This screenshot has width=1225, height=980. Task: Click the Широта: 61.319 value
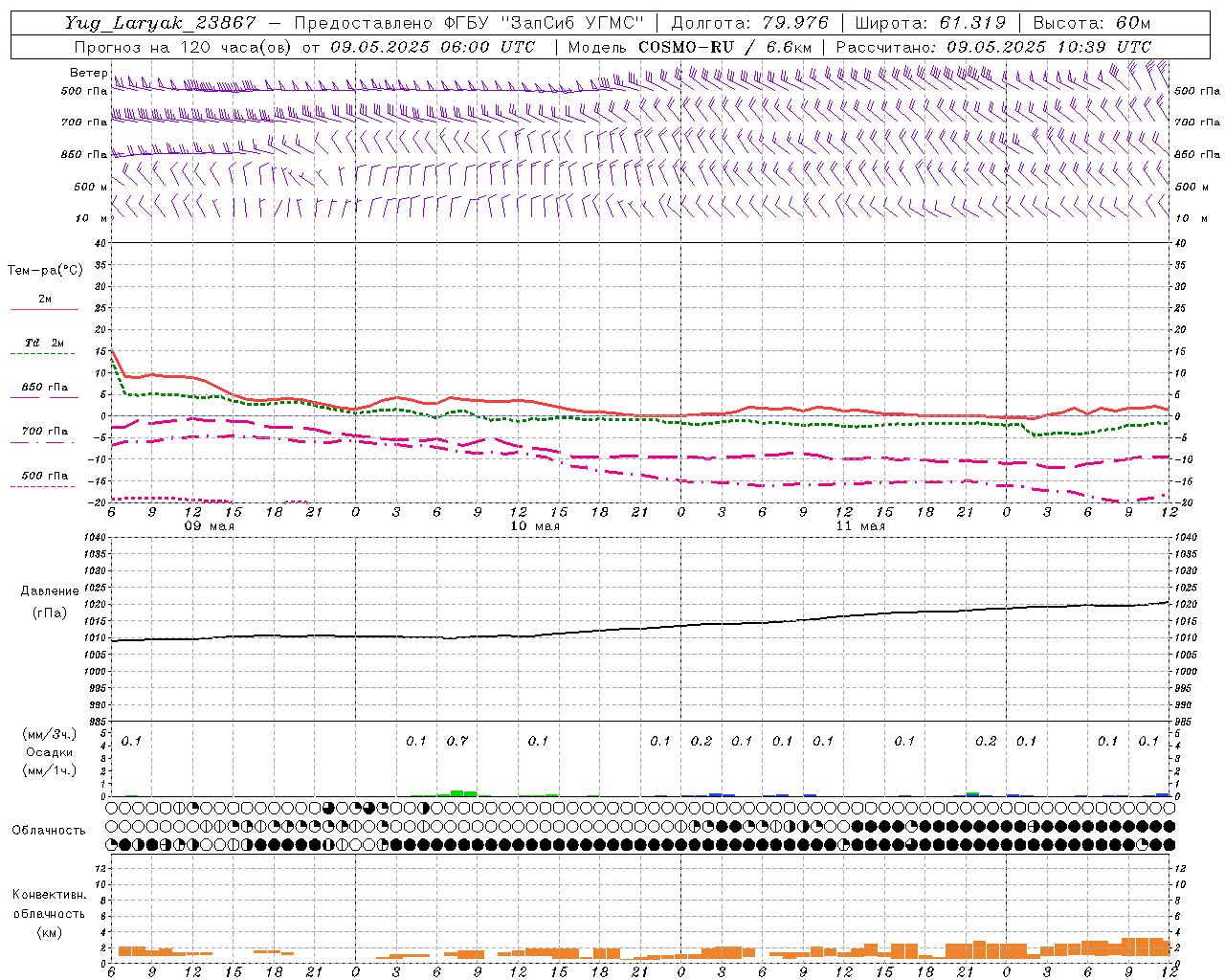pos(930,23)
